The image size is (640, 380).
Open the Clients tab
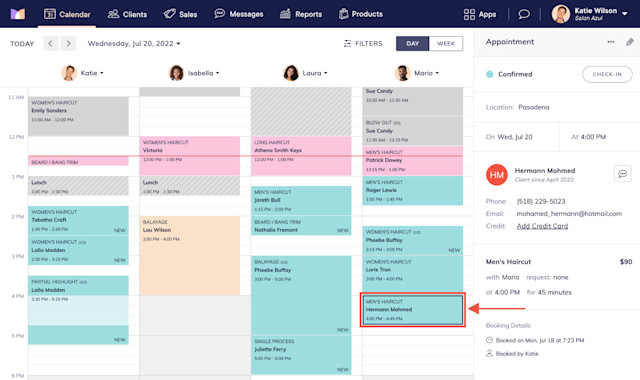tap(127, 14)
